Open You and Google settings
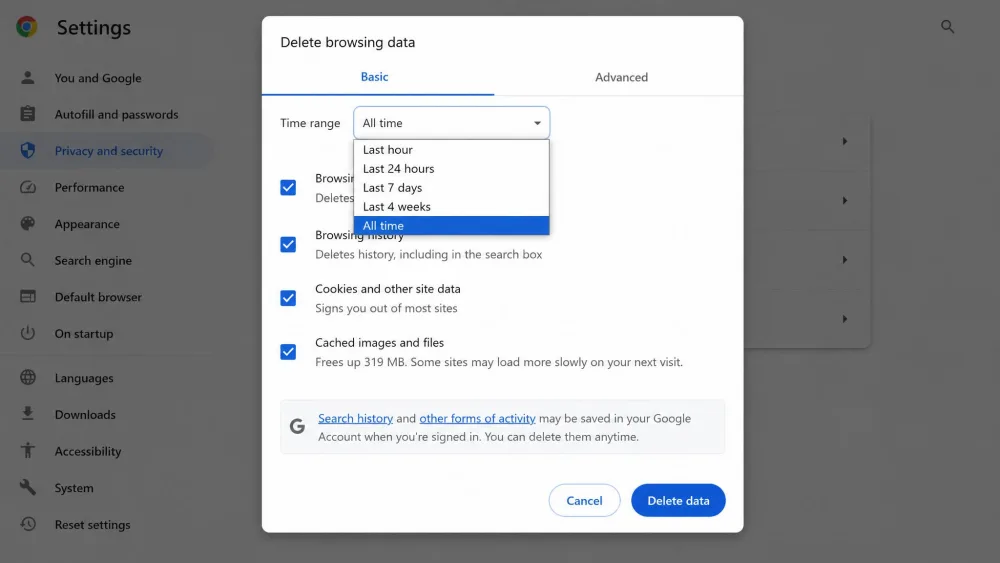The width and height of the screenshot is (1000, 563). point(98,78)
